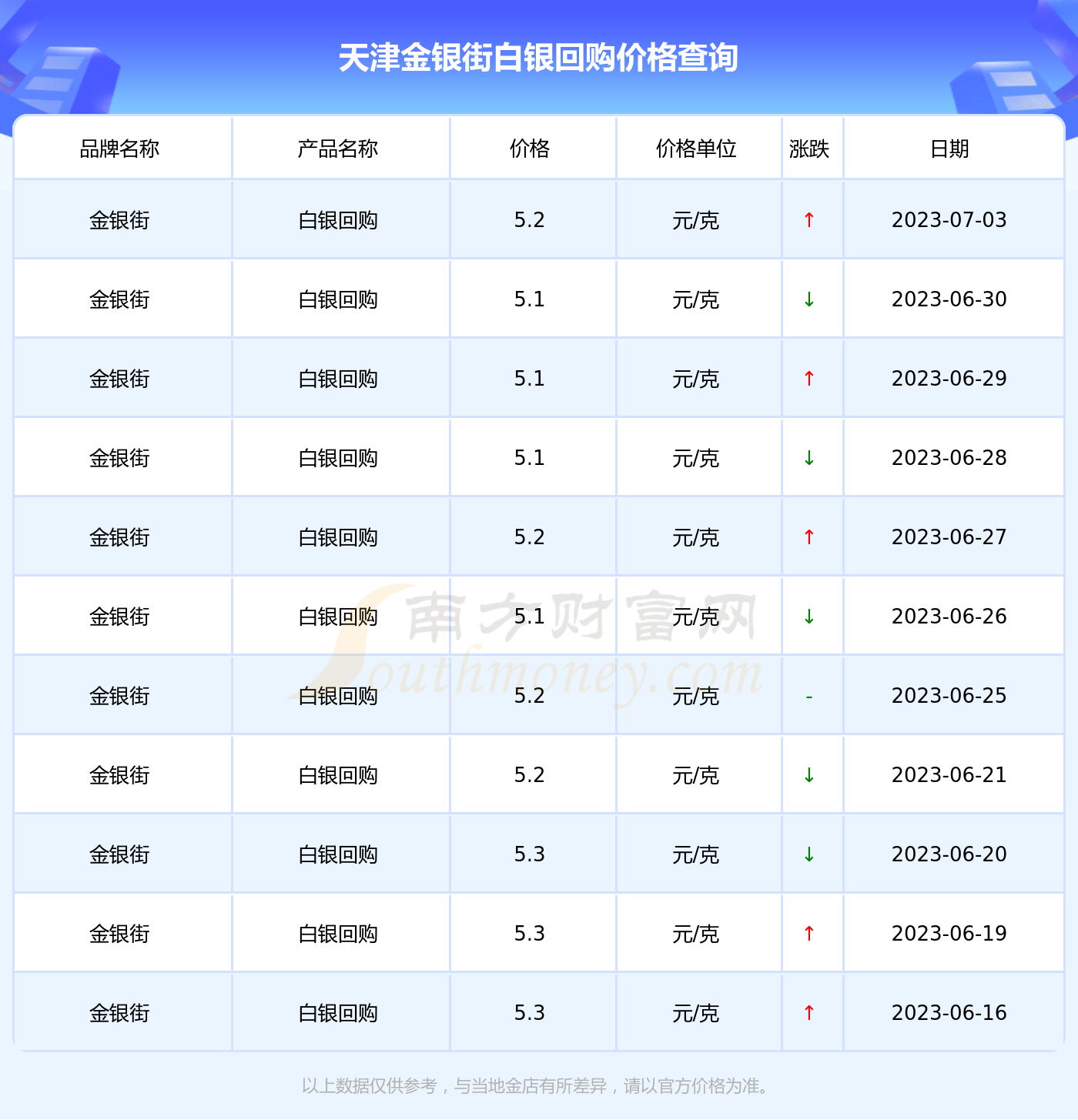The width and height of the screenshot is (1078, 1120).
Task: Click price 5.1 in the 2023-06-26 row
Action: (x=530, y=617)
